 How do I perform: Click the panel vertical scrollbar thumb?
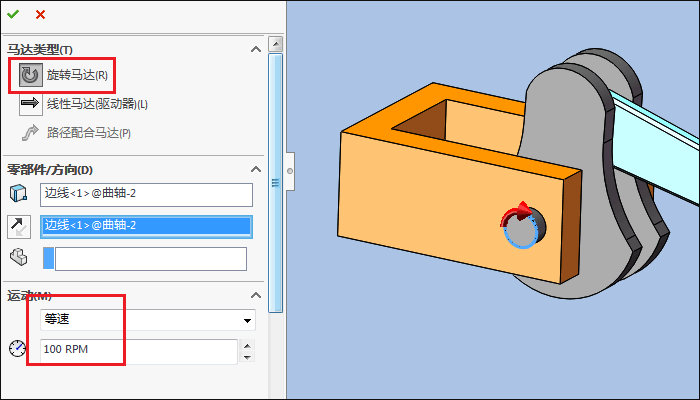pyautogui.click(x=275, y=183)
